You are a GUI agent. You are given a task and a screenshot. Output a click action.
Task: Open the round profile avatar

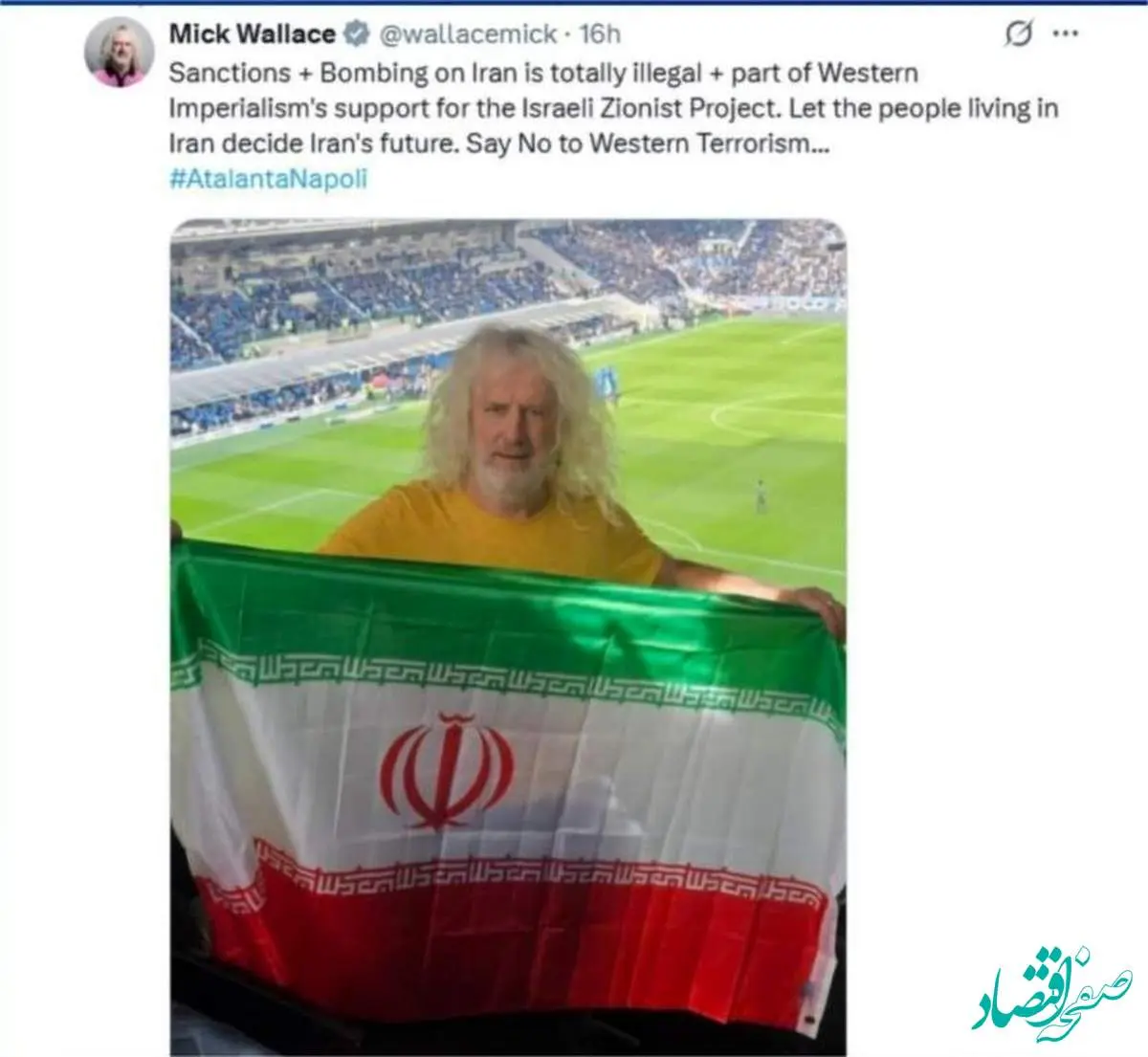pos(119,52)
